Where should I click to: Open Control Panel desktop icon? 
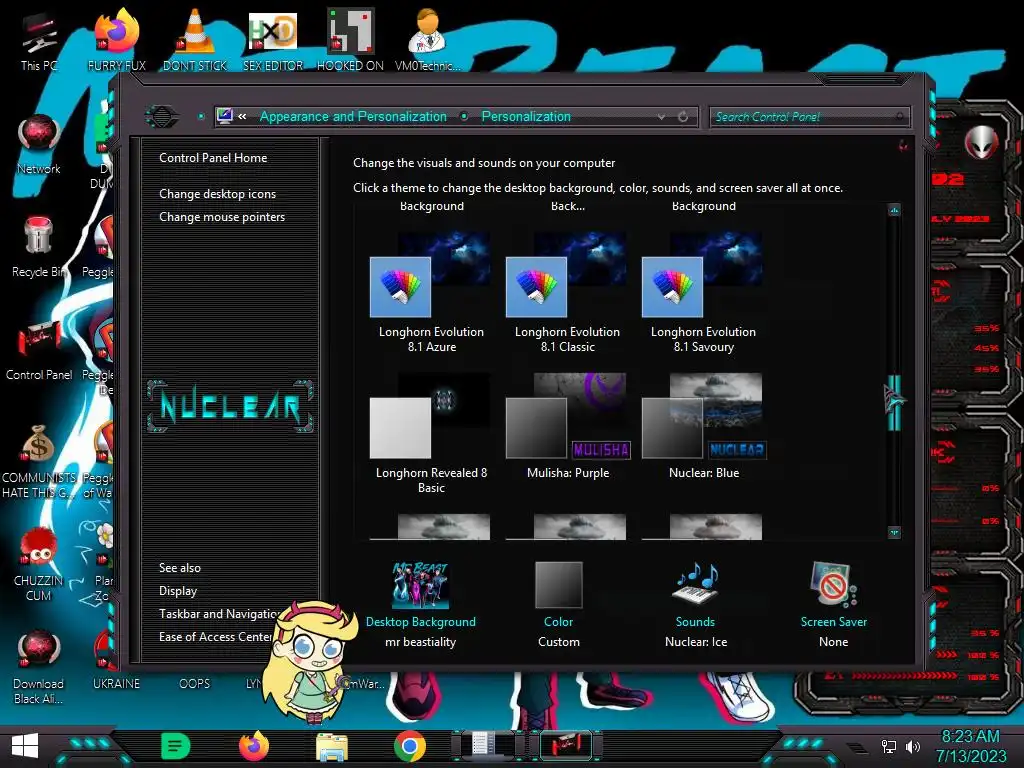click(x=39, y=350)
